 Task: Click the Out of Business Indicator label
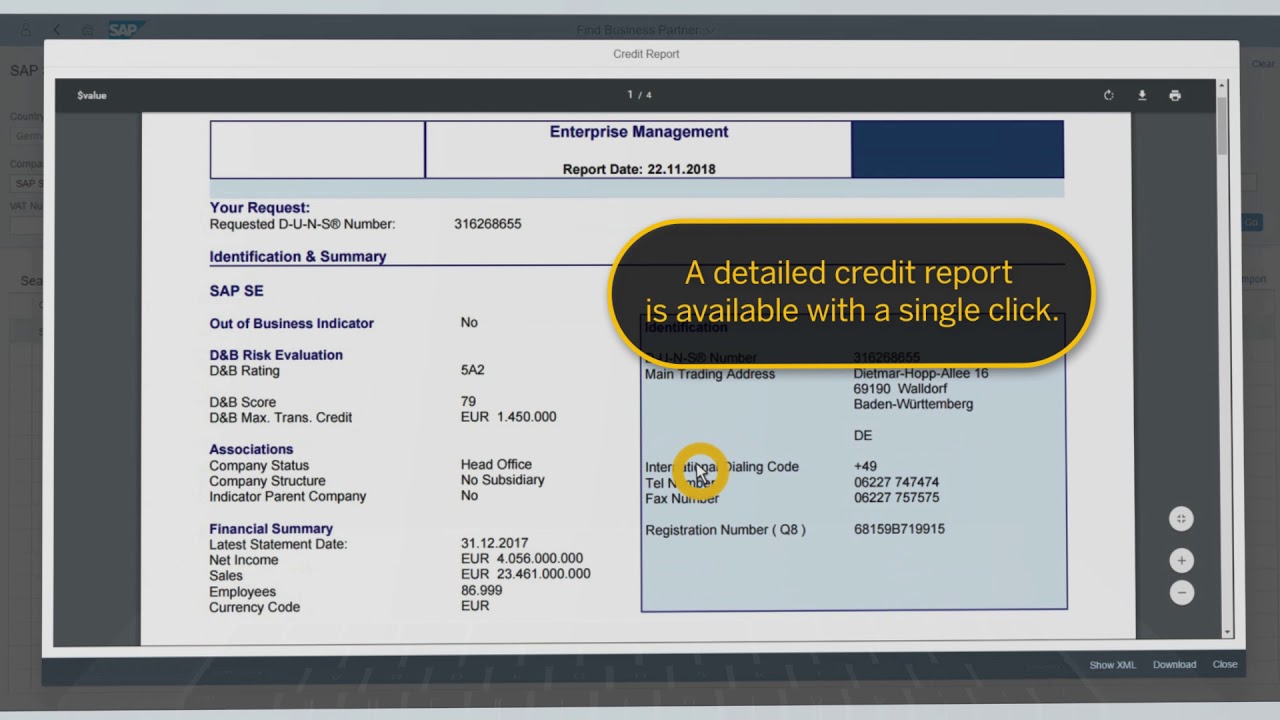coord(291,324)
